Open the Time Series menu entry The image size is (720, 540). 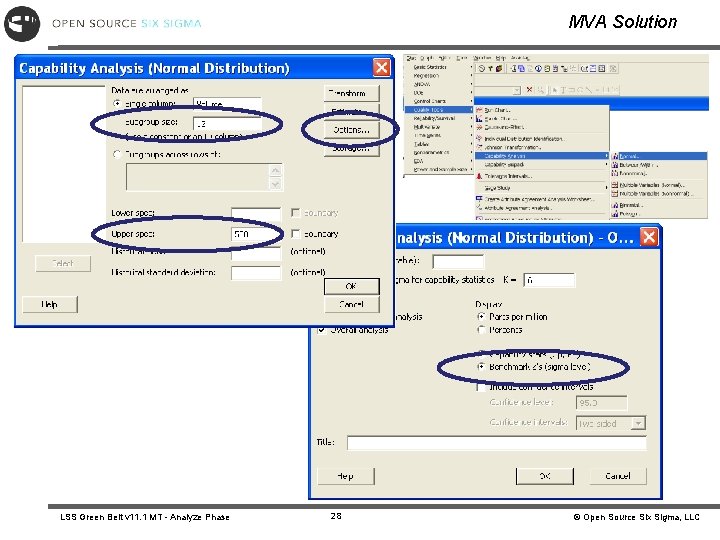point(439,135)
